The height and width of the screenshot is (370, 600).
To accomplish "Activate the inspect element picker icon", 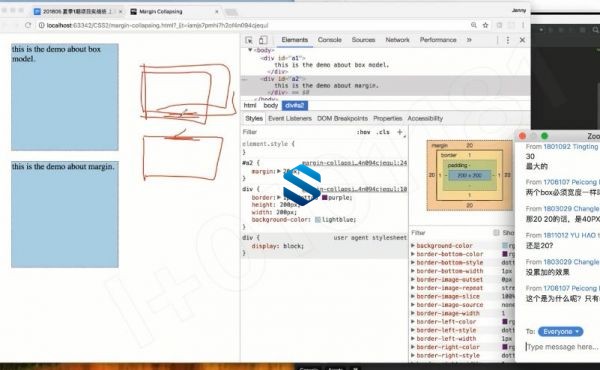I will pyautogui.click(x=249, y=40).
